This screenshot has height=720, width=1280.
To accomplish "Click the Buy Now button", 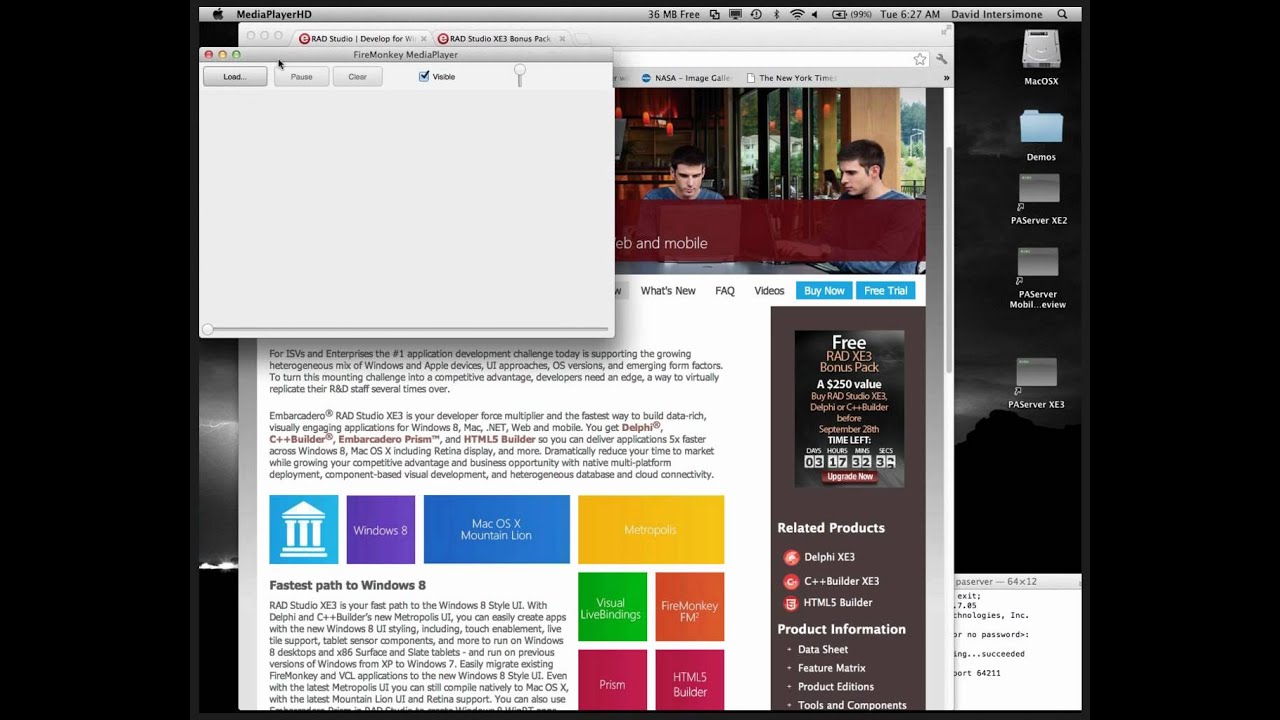I will [x=825, y=291].
